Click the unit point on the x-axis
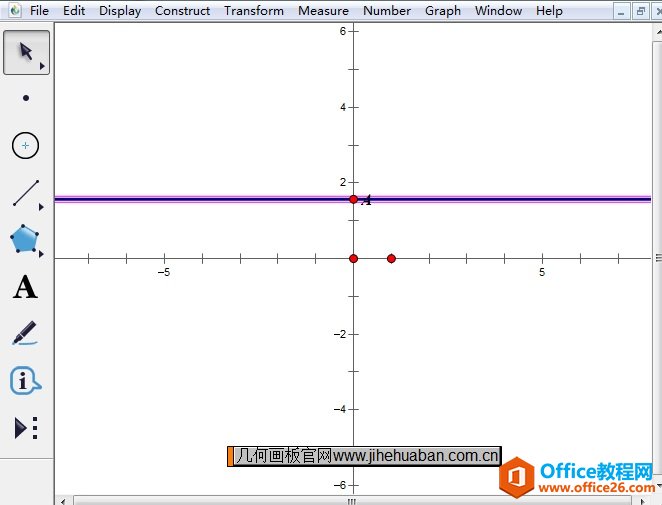The width and height of the screenshot is (662, 505). (391, 258)
